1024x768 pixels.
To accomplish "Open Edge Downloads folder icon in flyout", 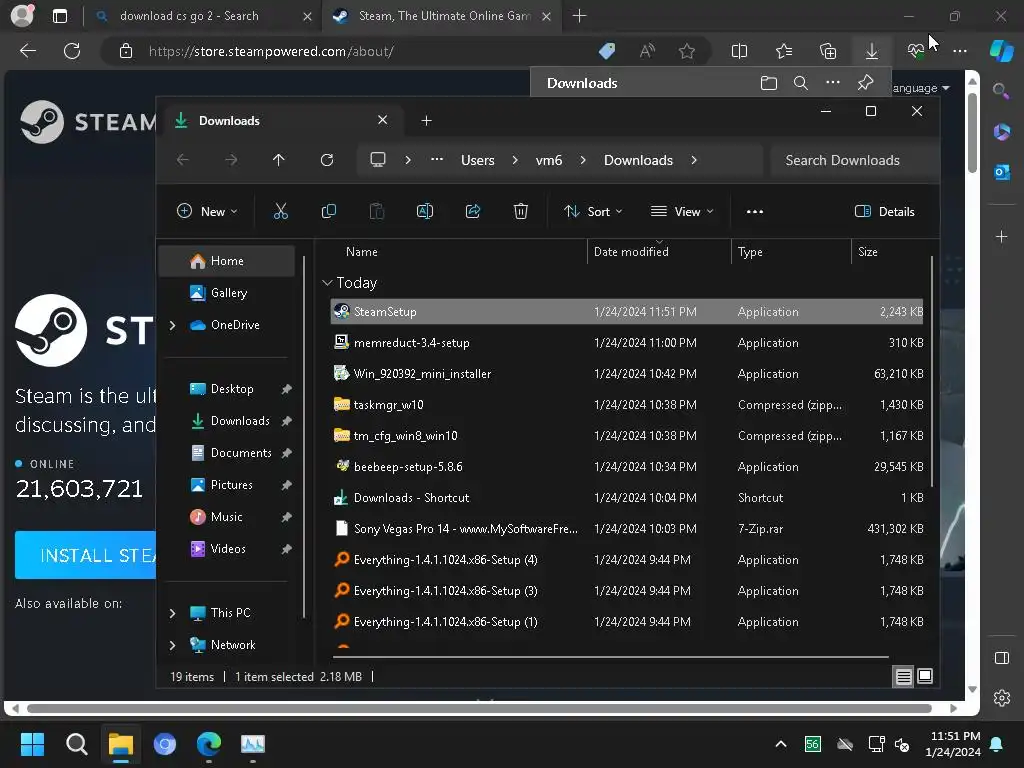I will (769, 83).
